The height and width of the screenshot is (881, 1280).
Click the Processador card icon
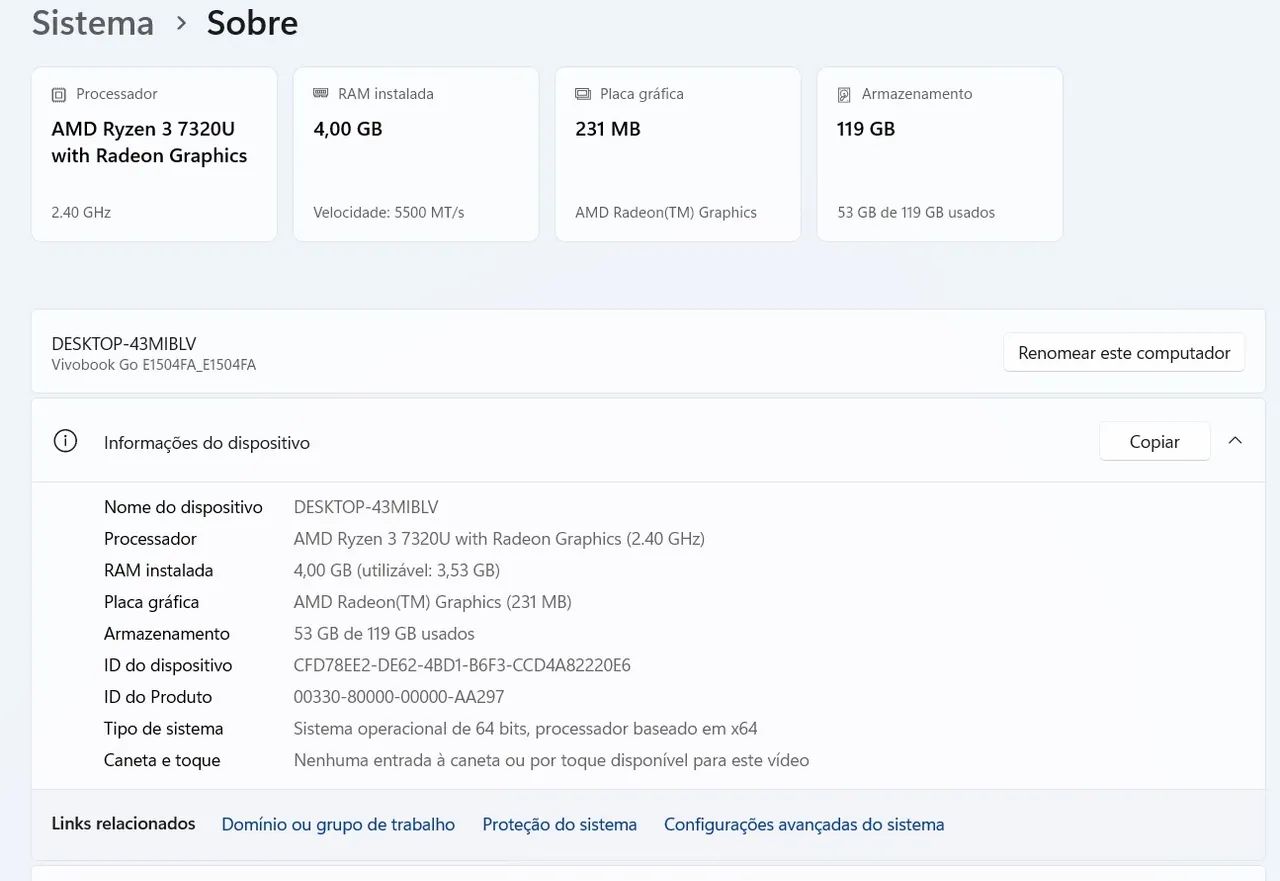(59, 95)
